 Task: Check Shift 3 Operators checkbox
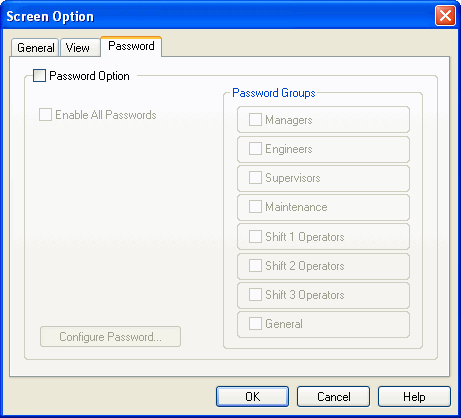[x=255, y=295]
